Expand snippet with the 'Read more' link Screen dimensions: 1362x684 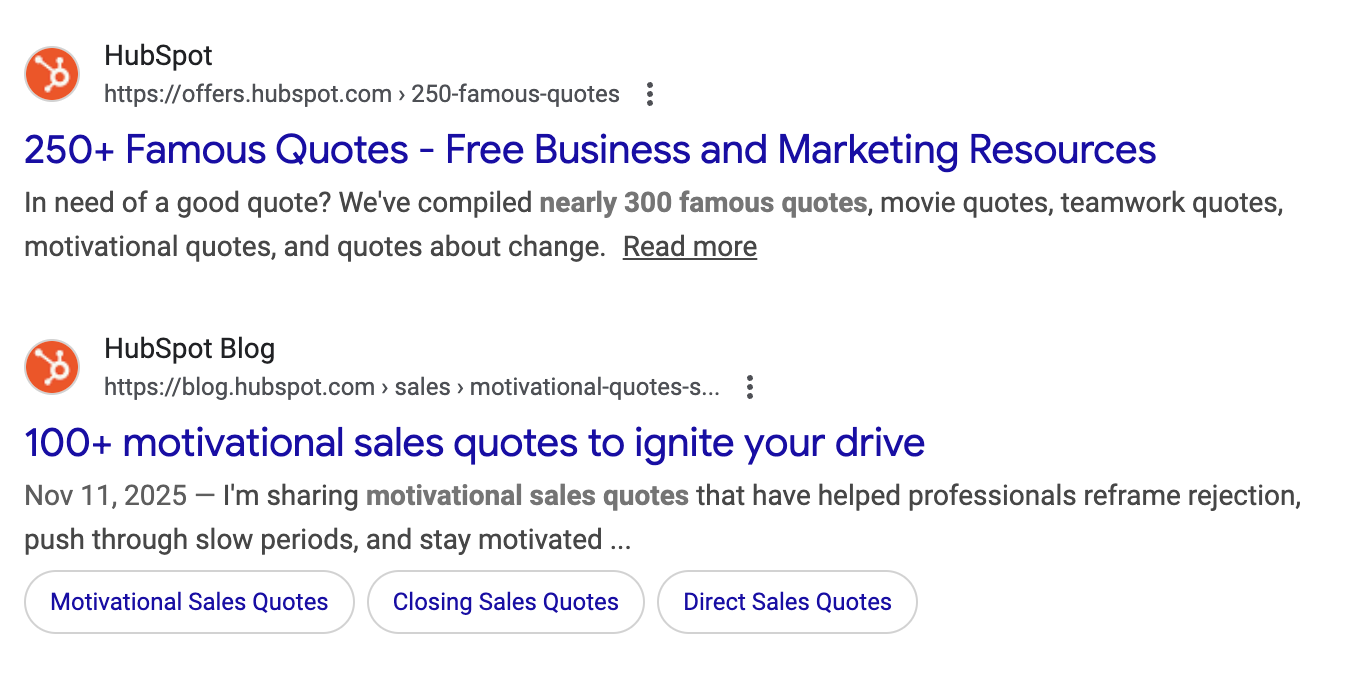click(x=689, y=247)
